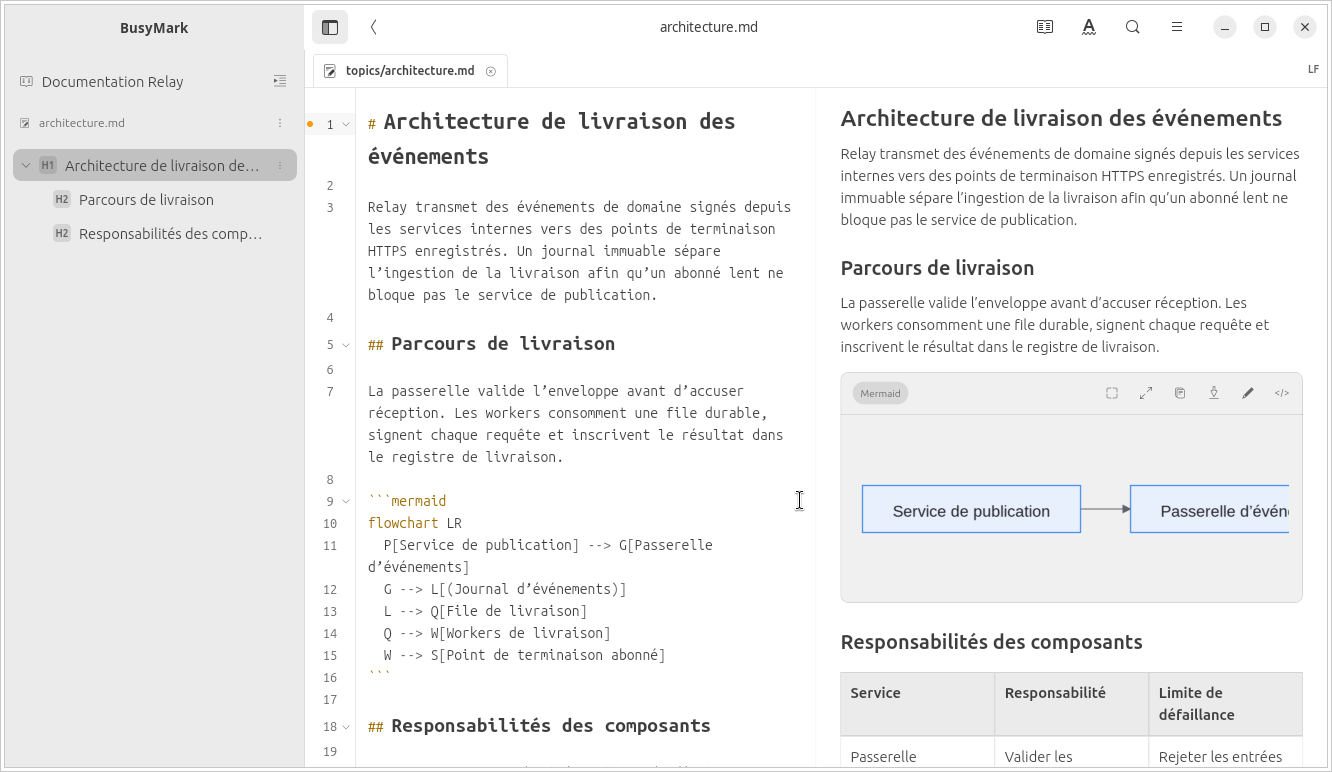The width and height of the screenshot is (1332, 772).
Task: Click the editor heading '## Responsabilités des composants'
Action: (x=539, y=726)
